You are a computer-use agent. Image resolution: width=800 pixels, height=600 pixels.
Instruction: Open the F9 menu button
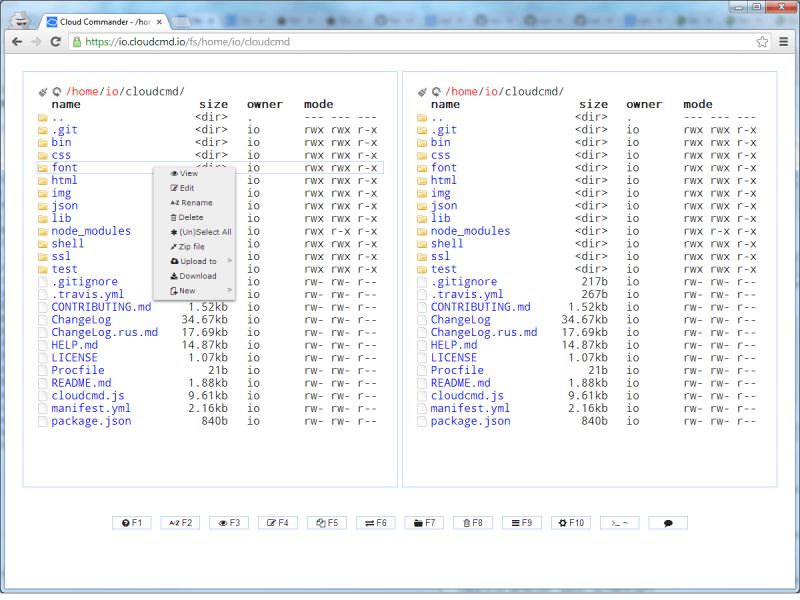coord(522,522)
